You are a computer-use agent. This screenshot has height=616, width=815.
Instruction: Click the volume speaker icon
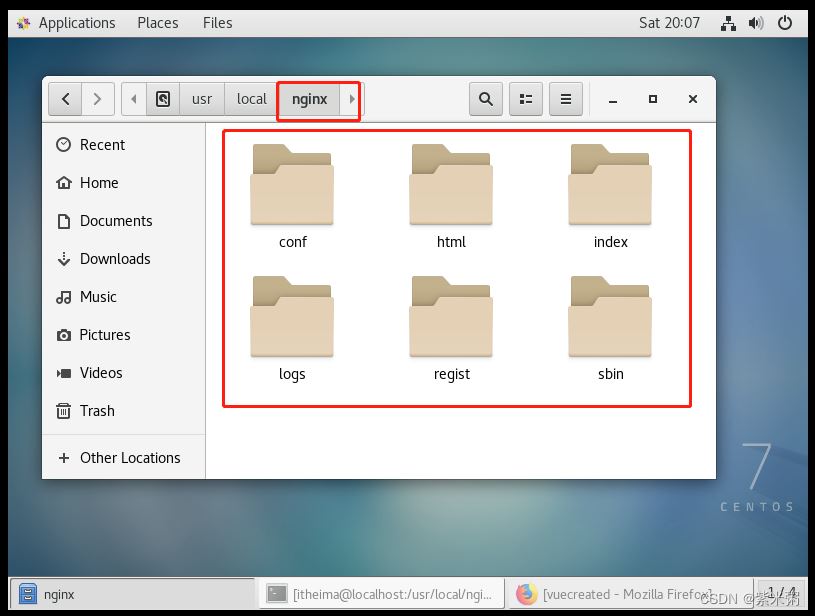(x=756, y=23)
